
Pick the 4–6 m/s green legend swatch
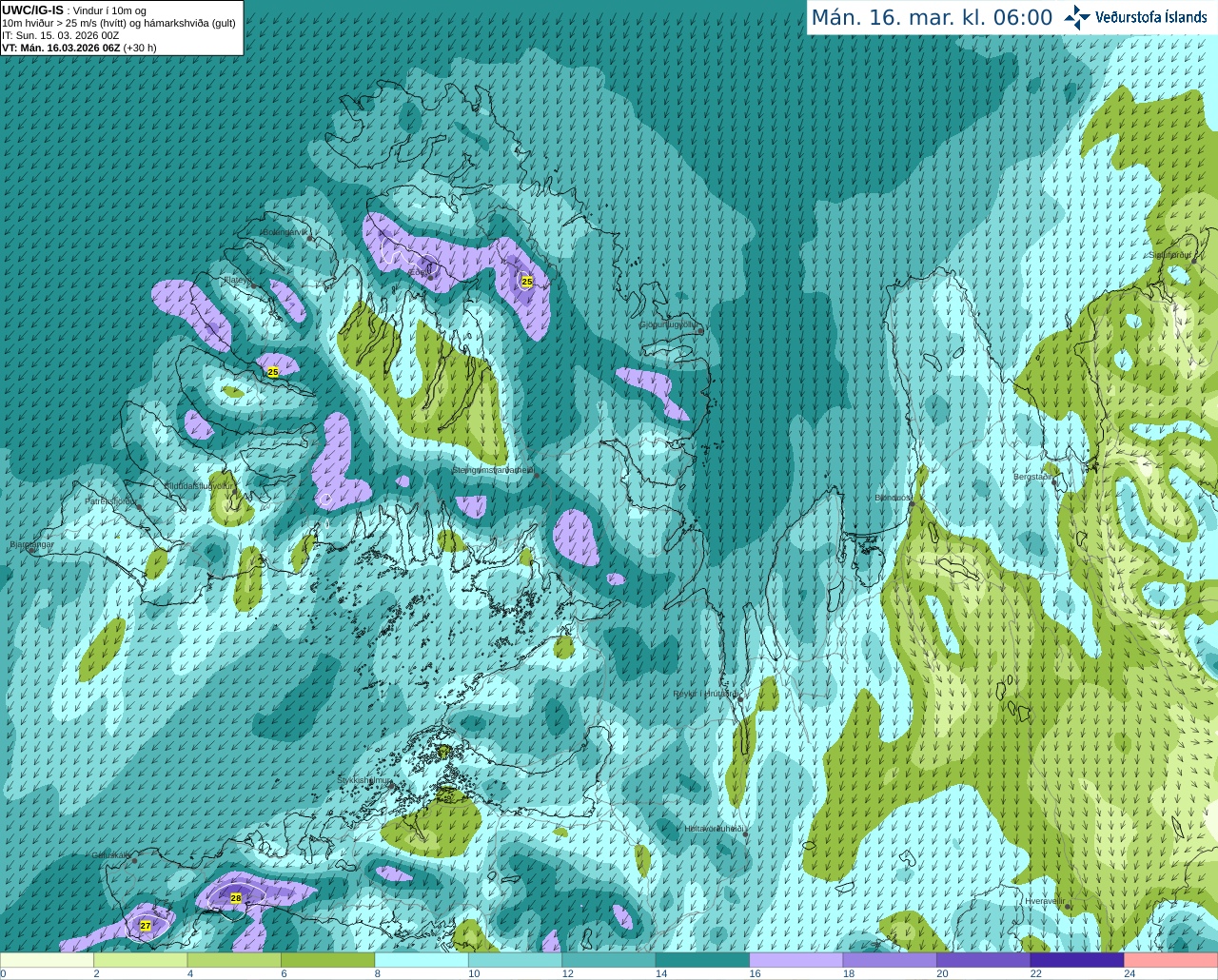click(x=234, y=960)
